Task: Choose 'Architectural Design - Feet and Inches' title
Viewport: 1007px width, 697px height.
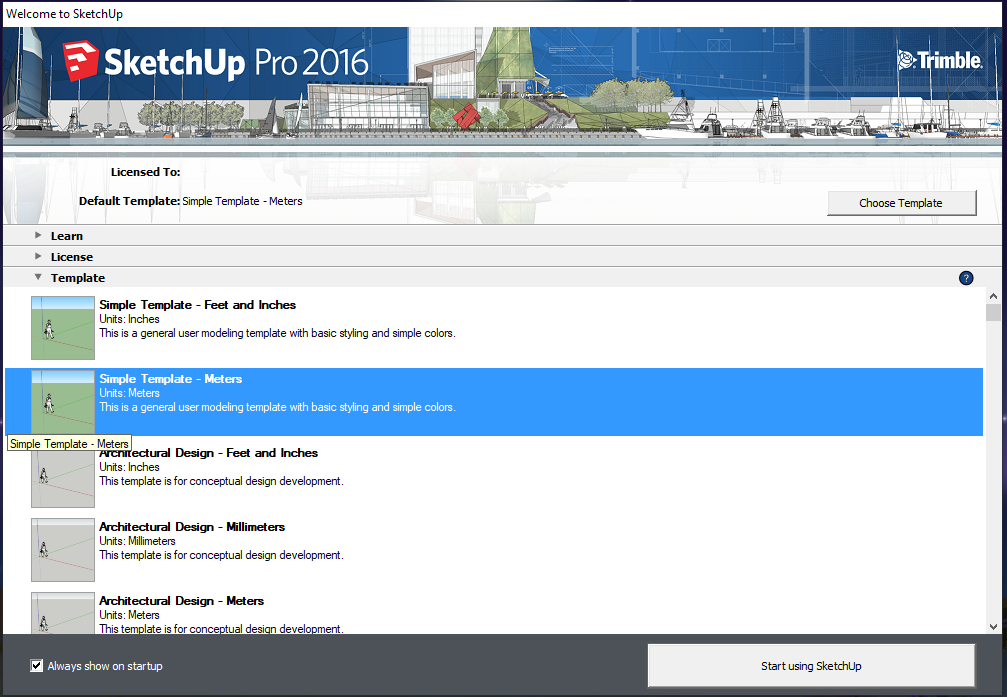Action: coord(209,453)
